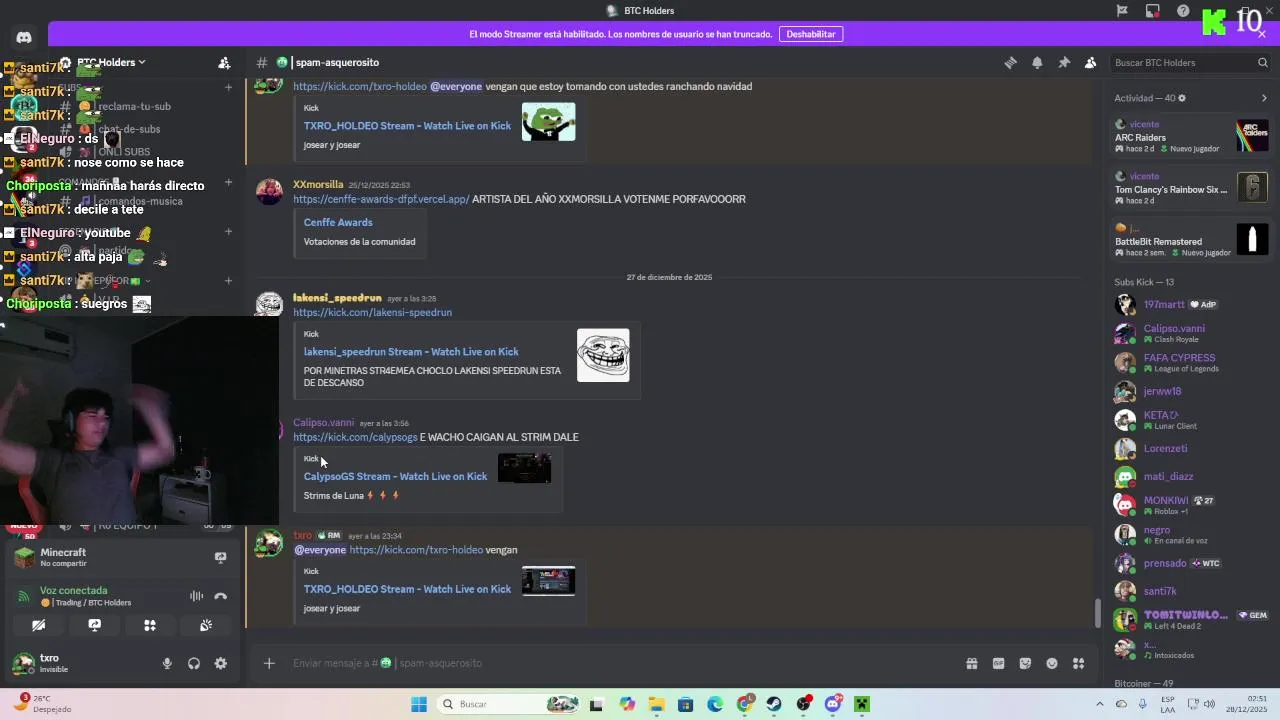Open the Discord help question mark icon

coord(1183,11)
